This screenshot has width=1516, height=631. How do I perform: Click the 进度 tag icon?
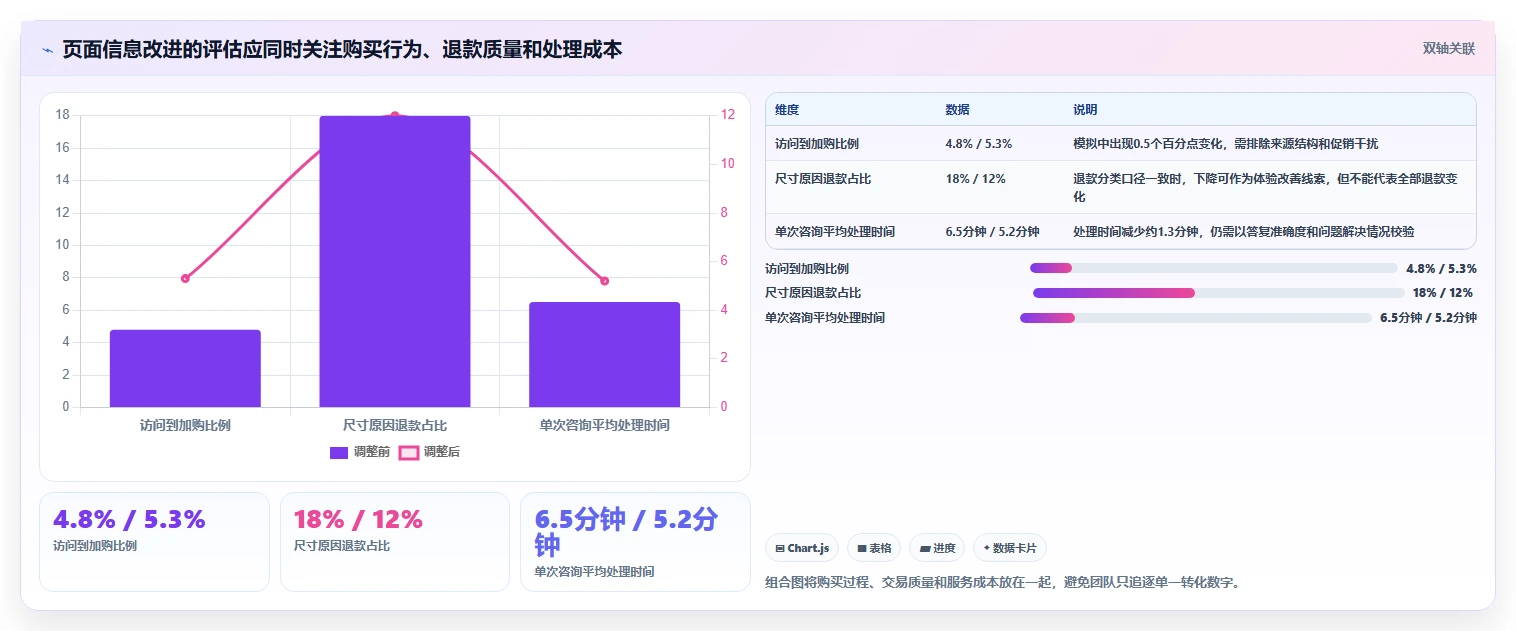pyautogui.click(x=925, y=548)
